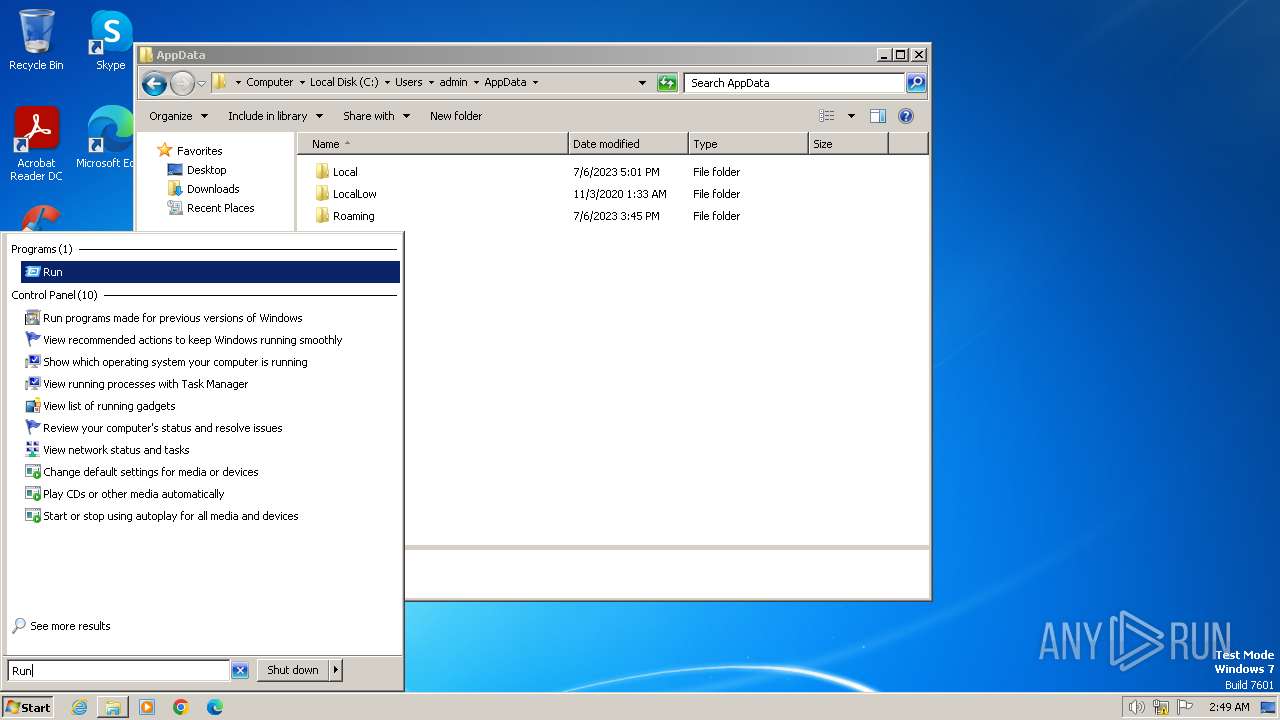The height and width of the screenshot is (720, 1280).
Task: Open Explorer Help question mark icon
Action: 906,116
